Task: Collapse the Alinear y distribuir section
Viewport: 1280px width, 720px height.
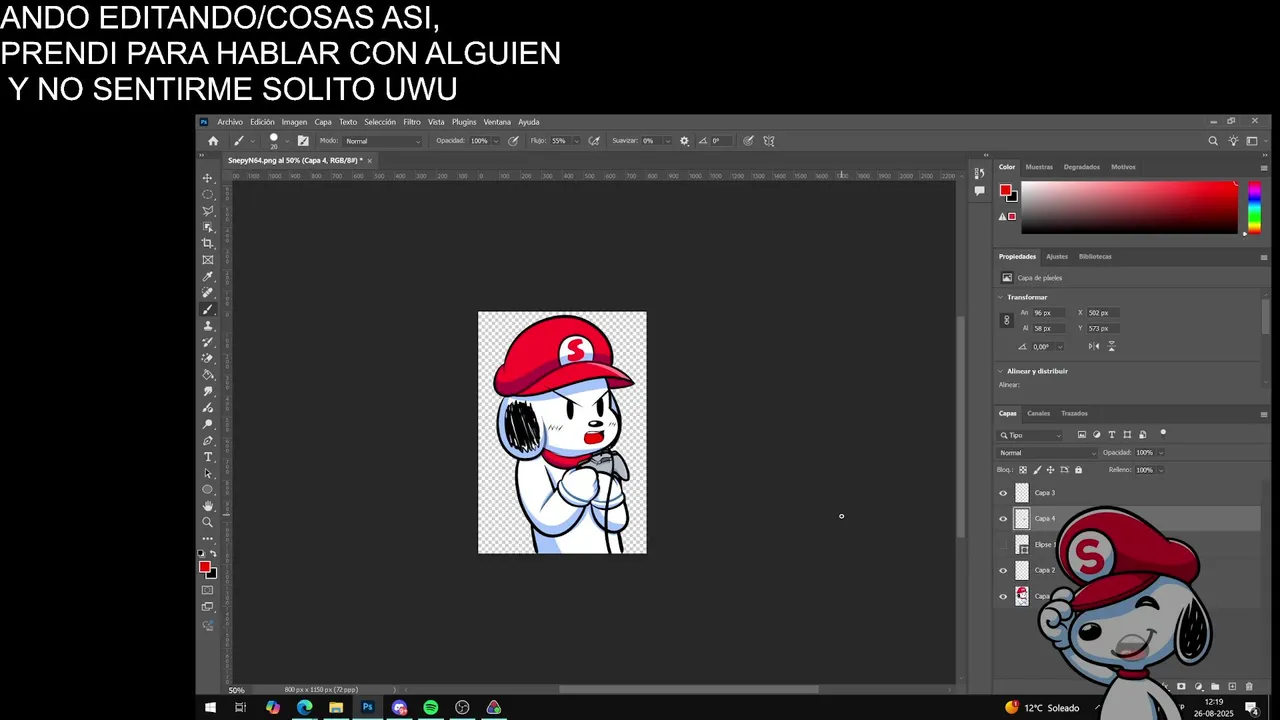Action: coord(1001,371)
